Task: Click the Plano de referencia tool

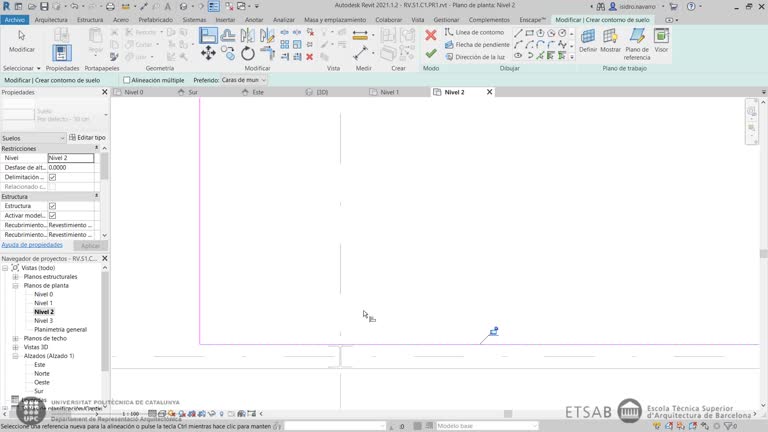Action: click(x=637, y=45)
